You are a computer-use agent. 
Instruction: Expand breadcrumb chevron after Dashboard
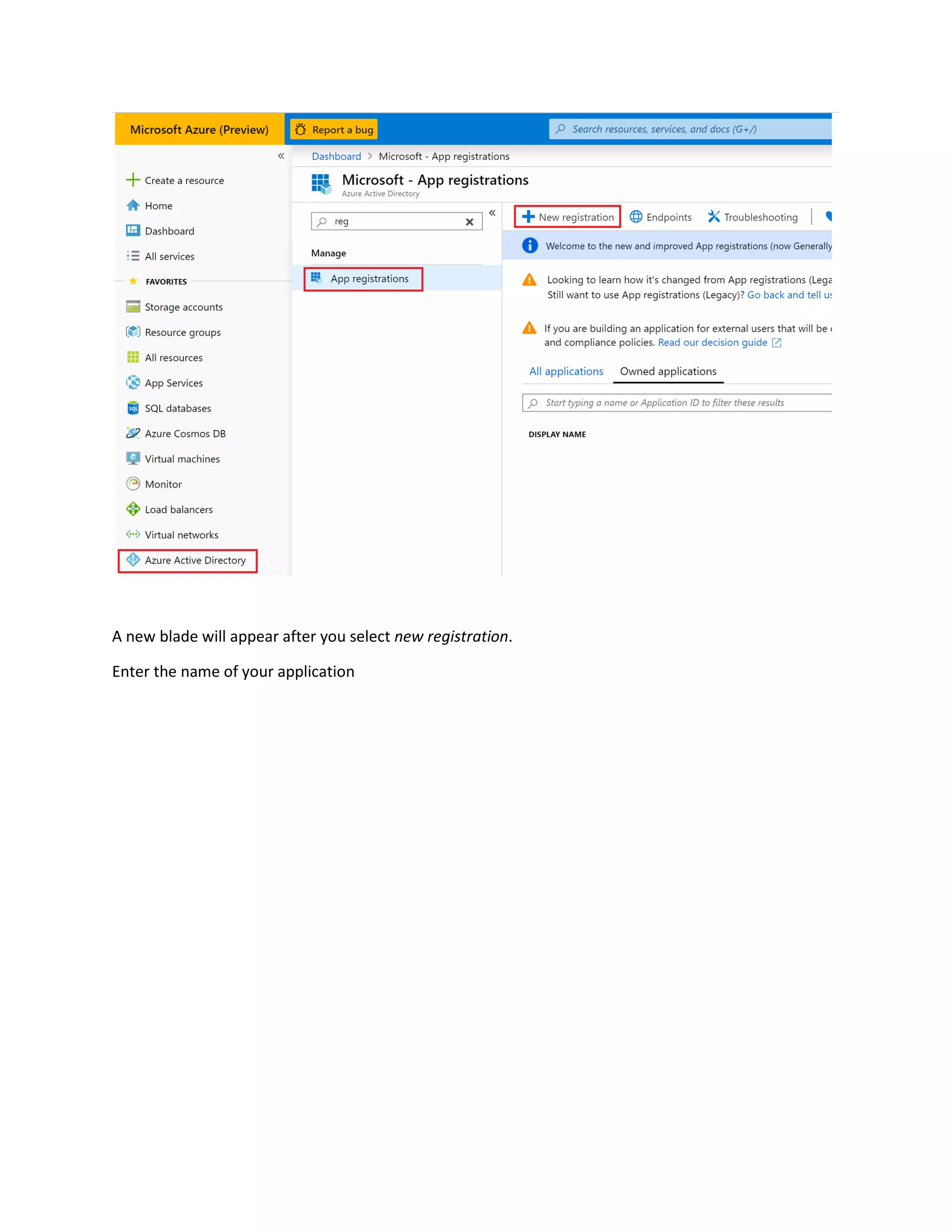(x=370, y=156)
